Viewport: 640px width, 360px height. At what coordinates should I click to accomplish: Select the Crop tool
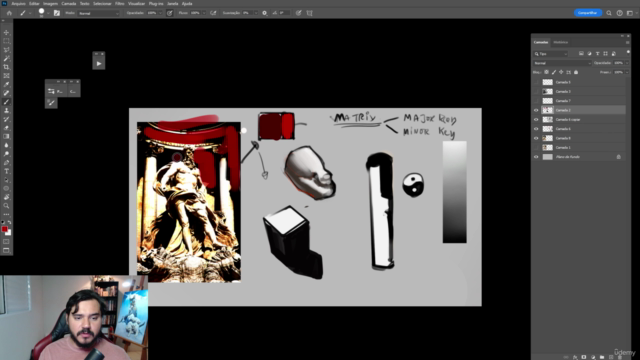(6, 67)
